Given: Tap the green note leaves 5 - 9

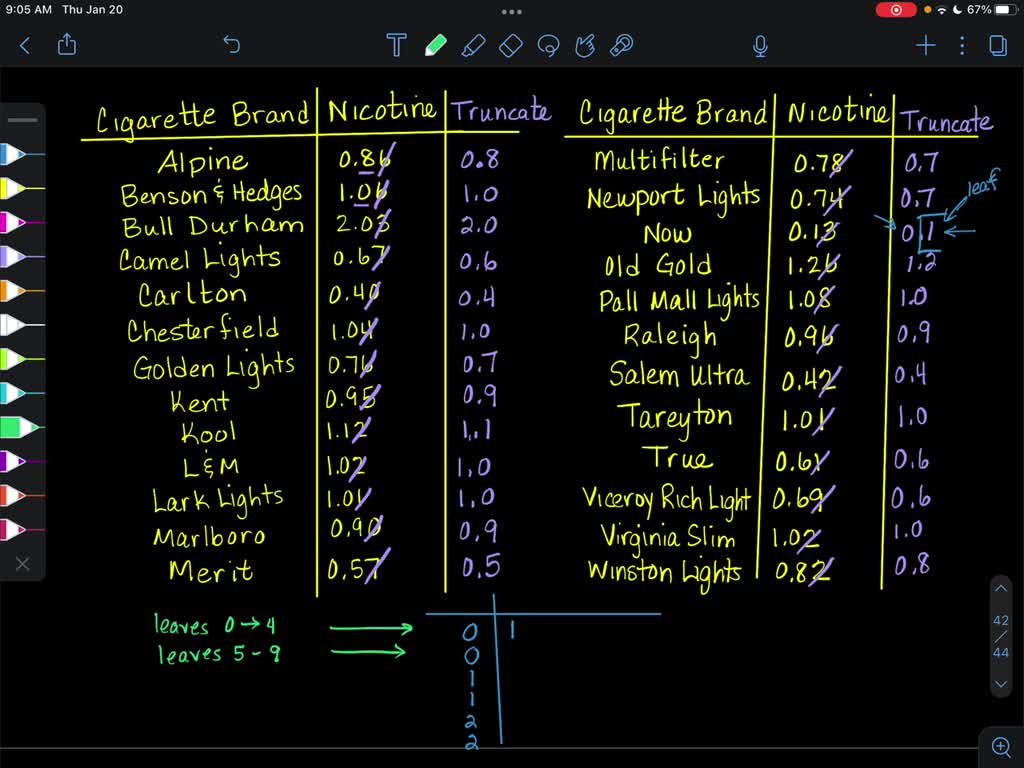Looking at the screenshot, I should (219, 654).
